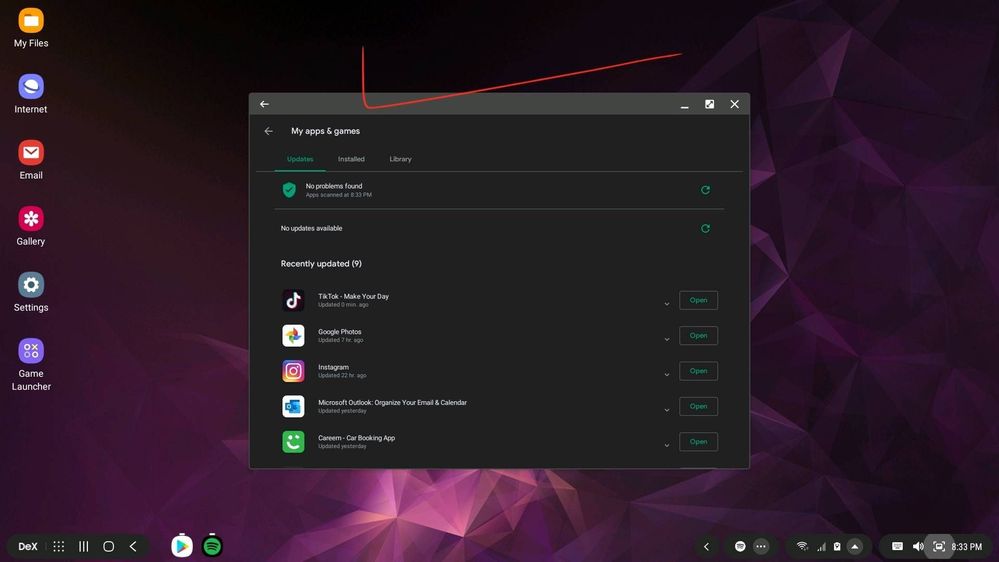Open Gallery desktop icon
999x562 pixels.
pyautogui.click(x=31, y=226)
